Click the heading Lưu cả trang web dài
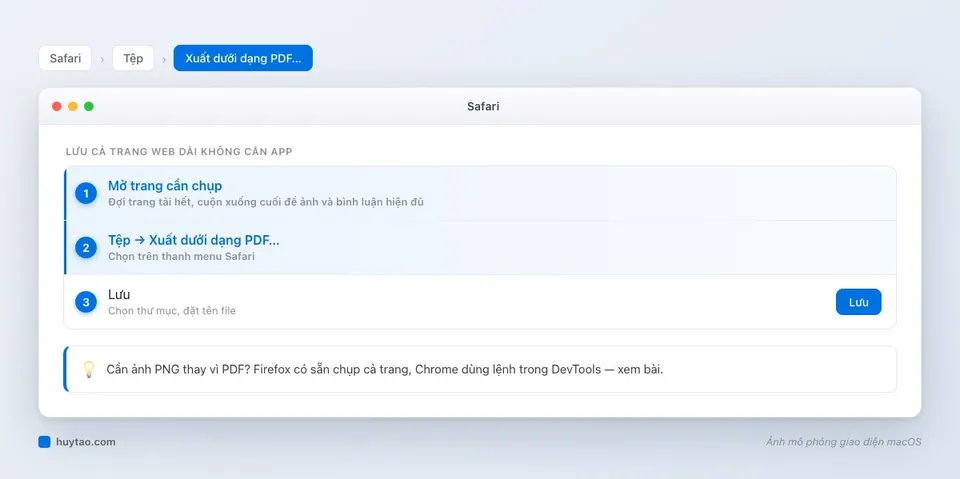The height and width of the screenshot is (479, 960). tap(179, 151)
